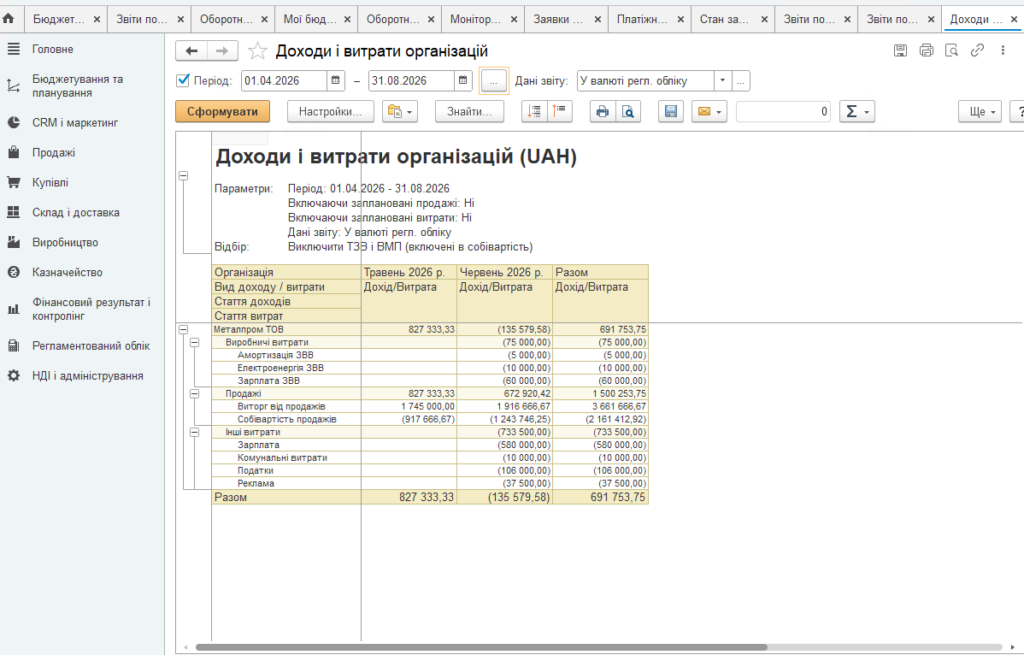1024x655 pixels.
Task: Open Казначейство section
Action: tap(67, 272)
